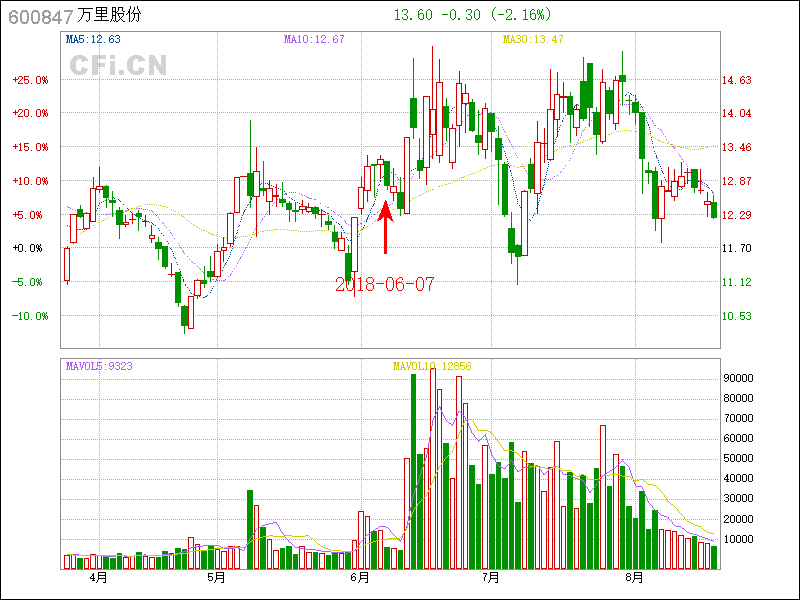
Task: Select the 8月 month on time axis
Action: [634, 578]
